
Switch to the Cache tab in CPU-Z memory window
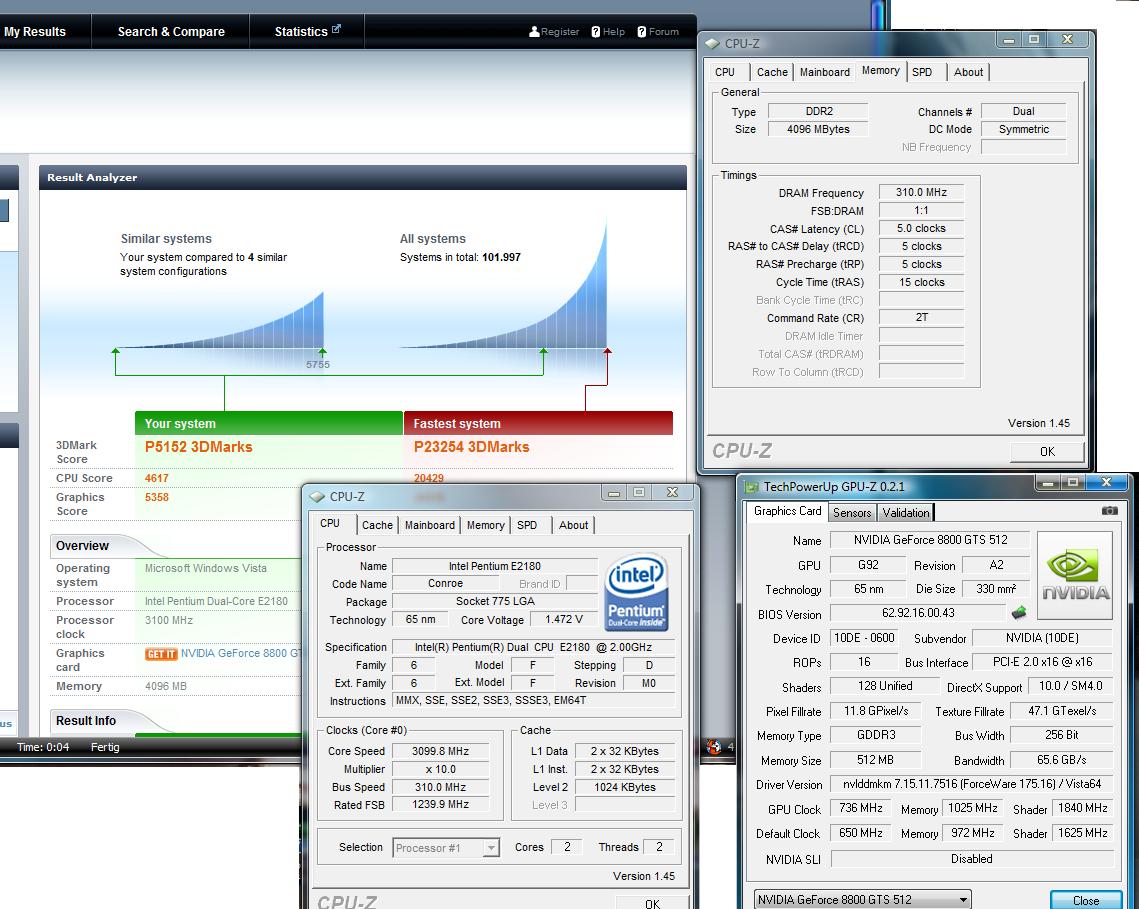point(771,72)
